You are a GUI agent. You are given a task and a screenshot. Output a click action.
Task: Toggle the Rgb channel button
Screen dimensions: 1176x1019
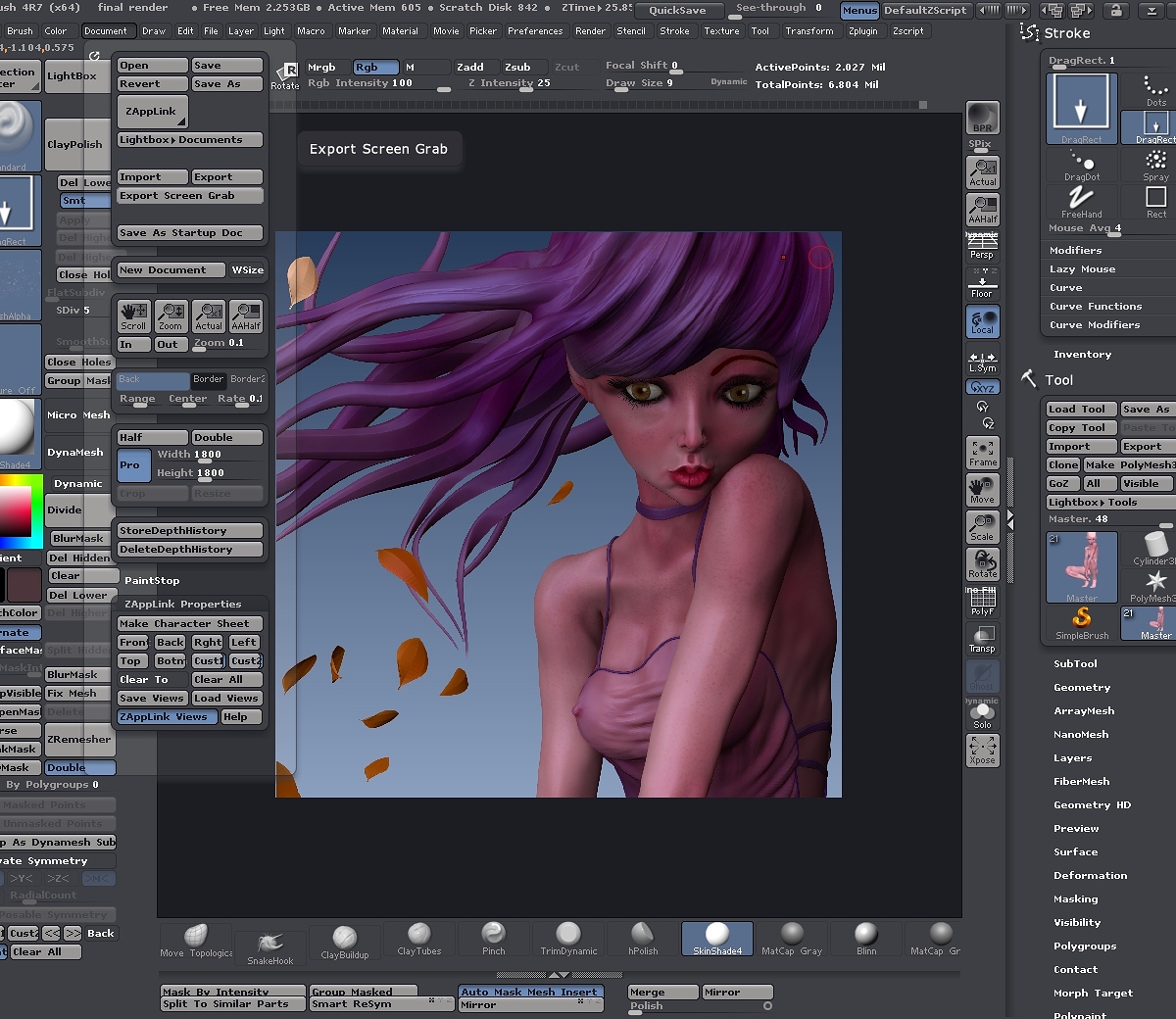pyautogui.click(x=375, y=67)
